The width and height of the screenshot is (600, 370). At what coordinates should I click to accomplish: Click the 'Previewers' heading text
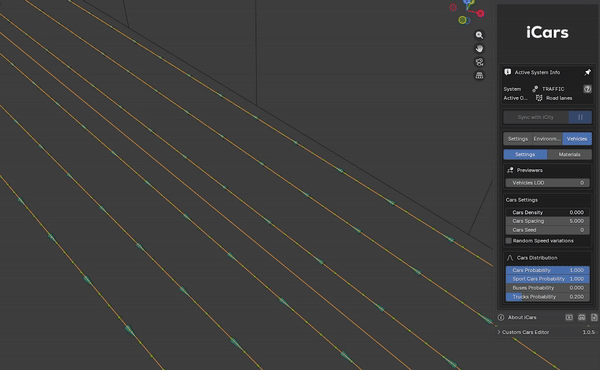[530, 170]
